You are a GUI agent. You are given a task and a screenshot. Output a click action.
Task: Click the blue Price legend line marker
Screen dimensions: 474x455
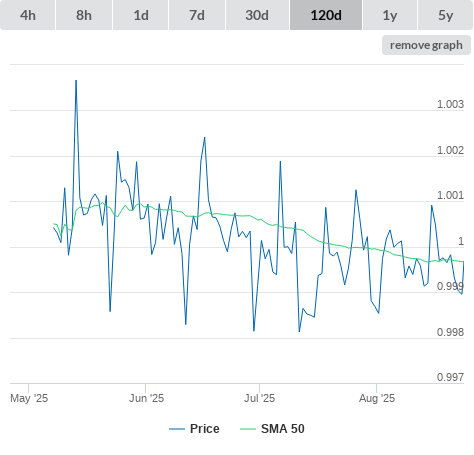tap(177, 429)
